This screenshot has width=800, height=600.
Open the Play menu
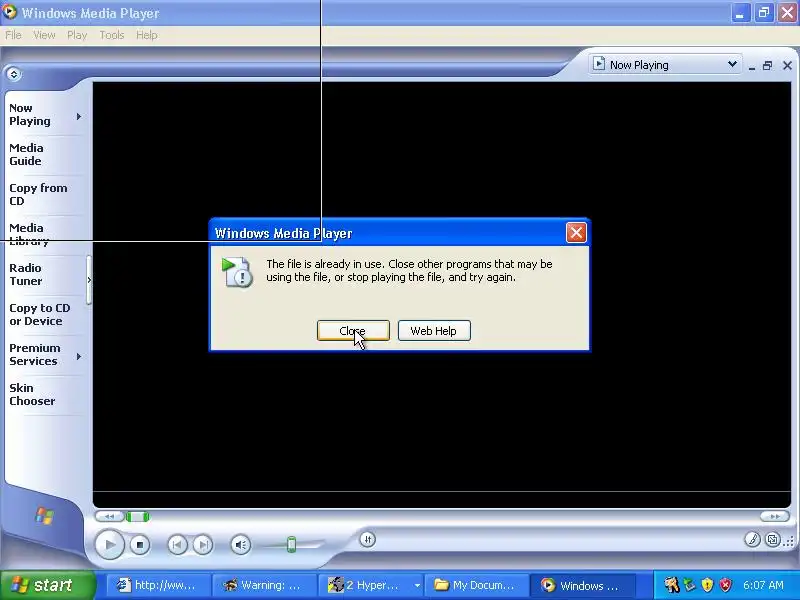(77, 35)
